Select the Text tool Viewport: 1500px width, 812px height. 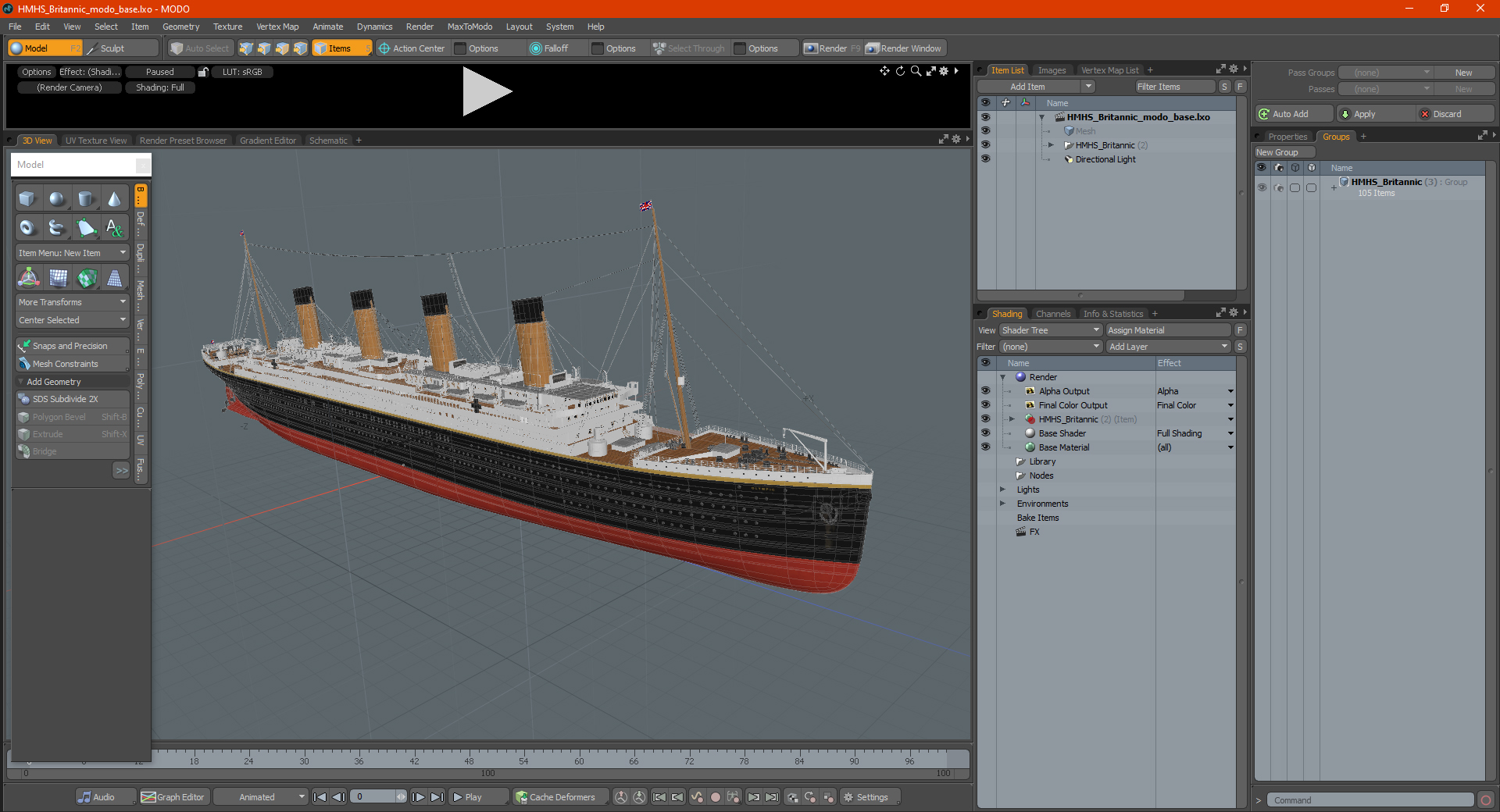tap(115, 228)
